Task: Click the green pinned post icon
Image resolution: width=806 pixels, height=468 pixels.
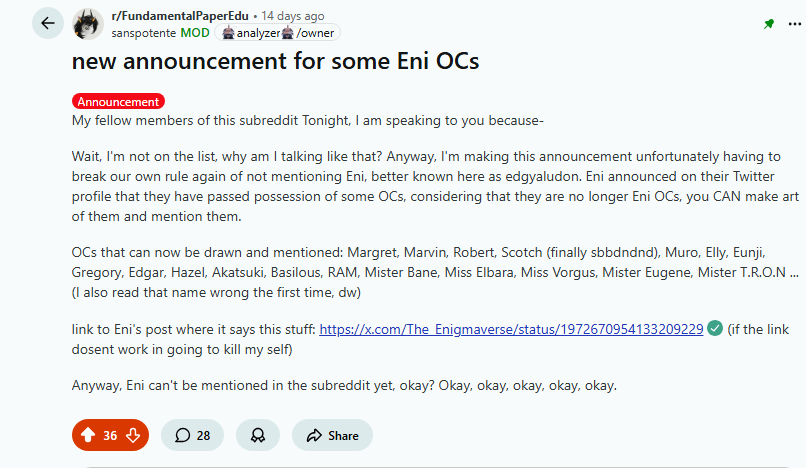Action: 769,24
